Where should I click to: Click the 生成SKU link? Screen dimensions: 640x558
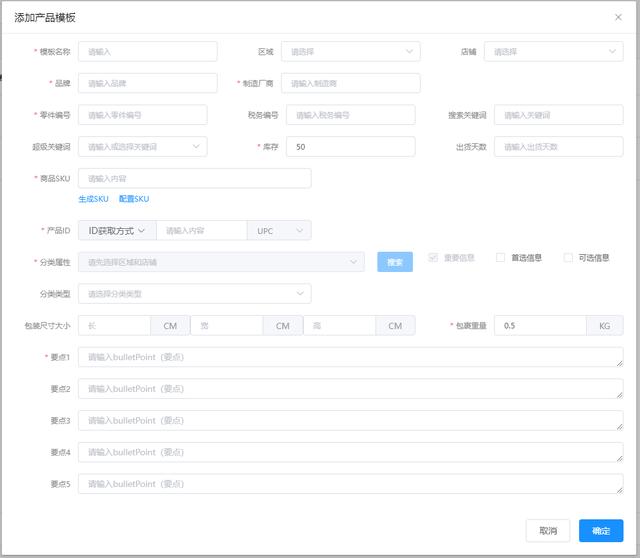(93, 200)
